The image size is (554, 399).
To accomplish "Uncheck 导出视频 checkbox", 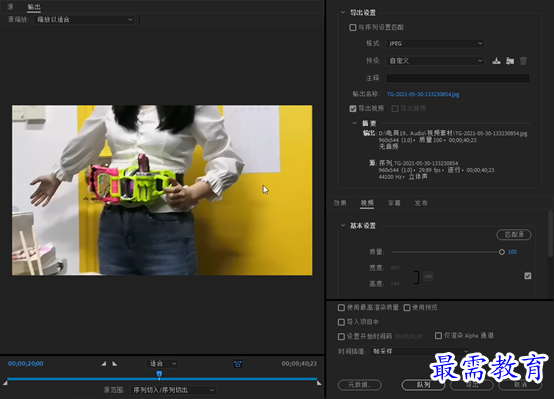I will tap(353, 108).
